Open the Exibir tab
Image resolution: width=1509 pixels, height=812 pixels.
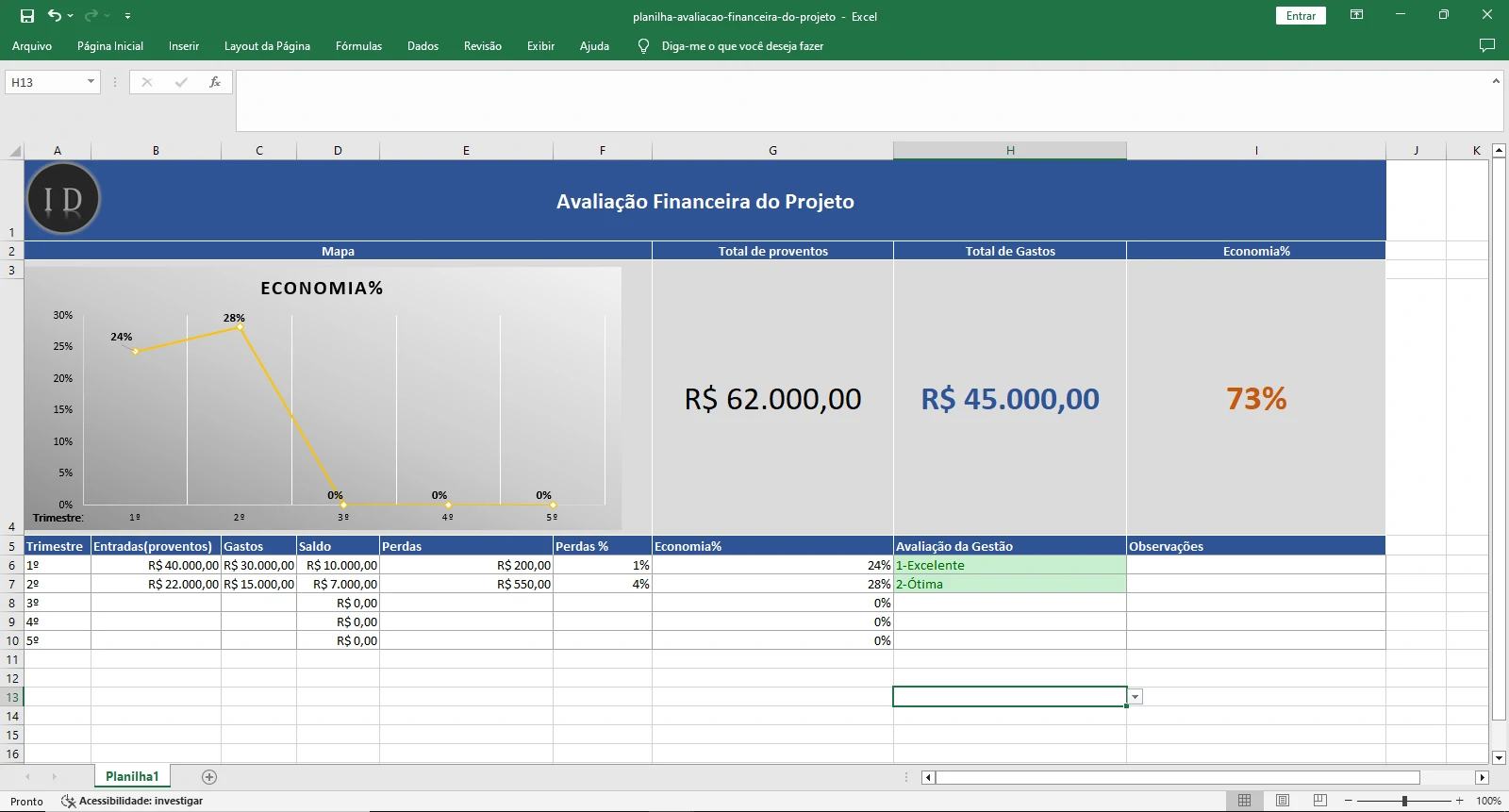click(x=540, y=46)
